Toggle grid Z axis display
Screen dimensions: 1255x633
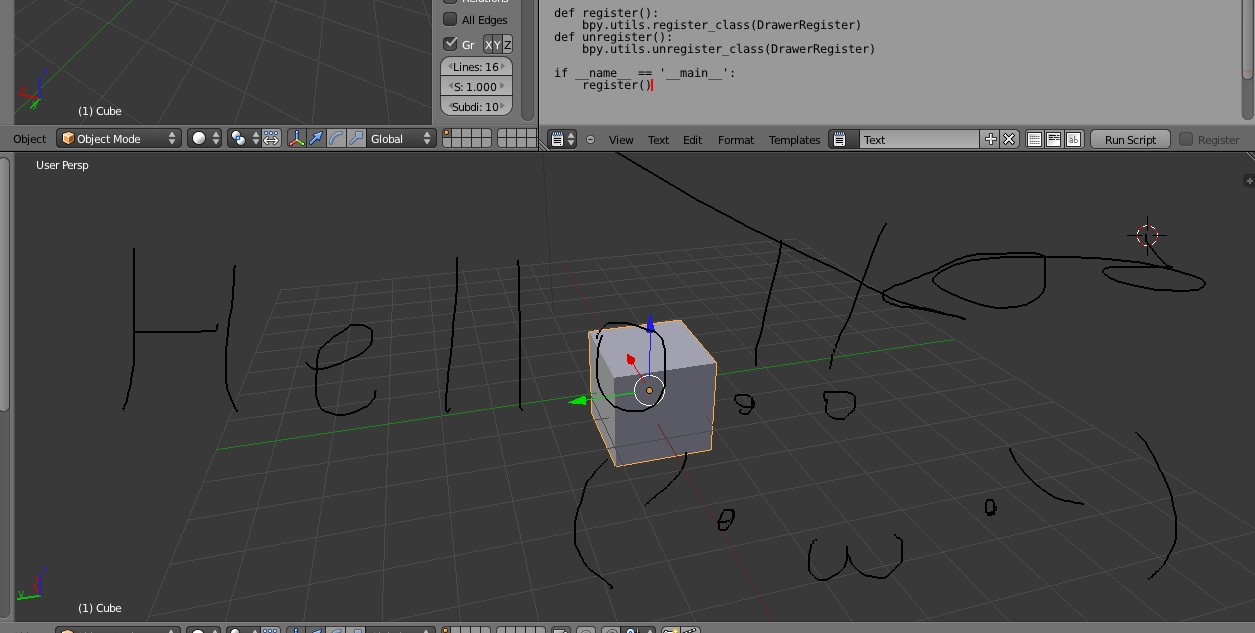click(507, 45)
